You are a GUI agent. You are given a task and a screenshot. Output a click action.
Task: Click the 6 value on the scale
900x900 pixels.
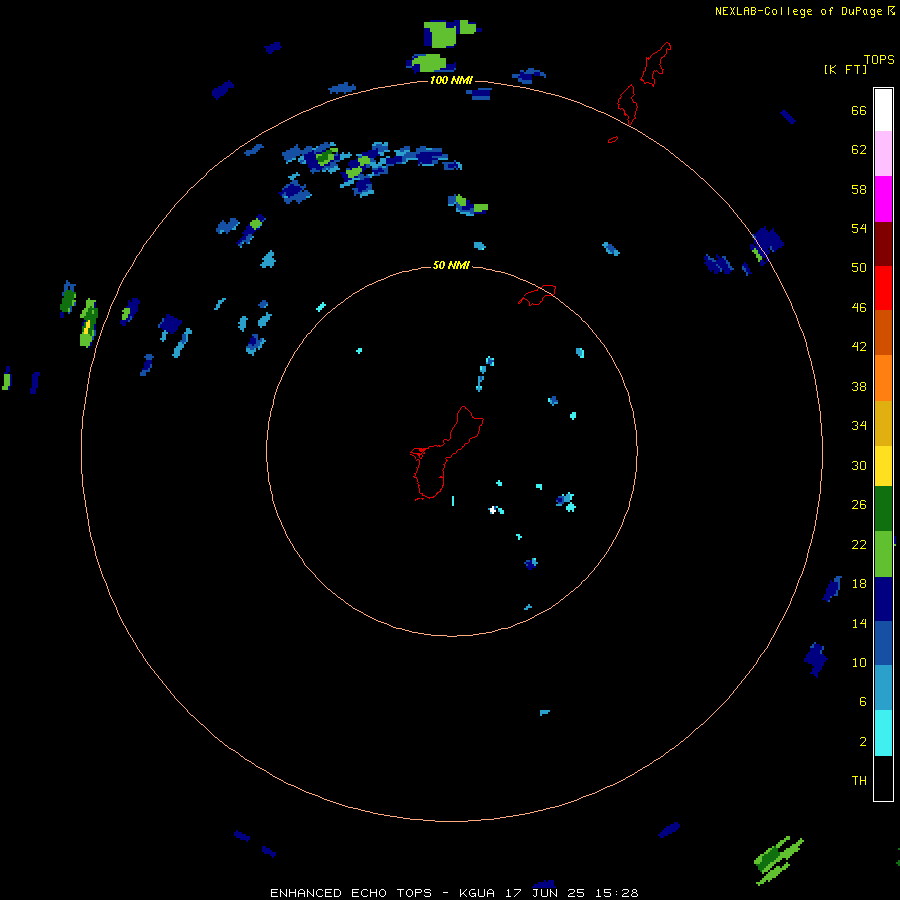click(x=862, y=702)
